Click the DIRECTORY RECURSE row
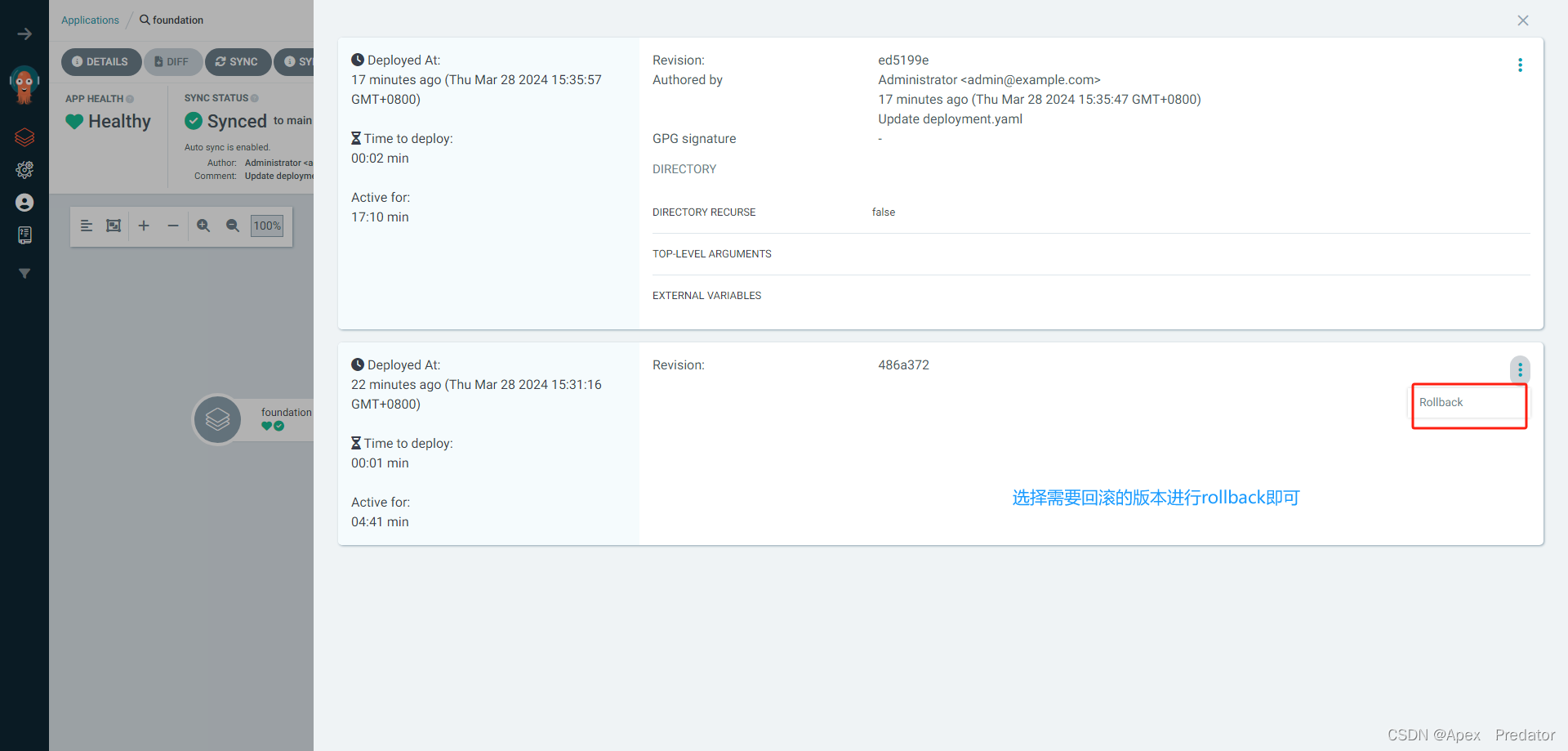 tap(1091, 212)
